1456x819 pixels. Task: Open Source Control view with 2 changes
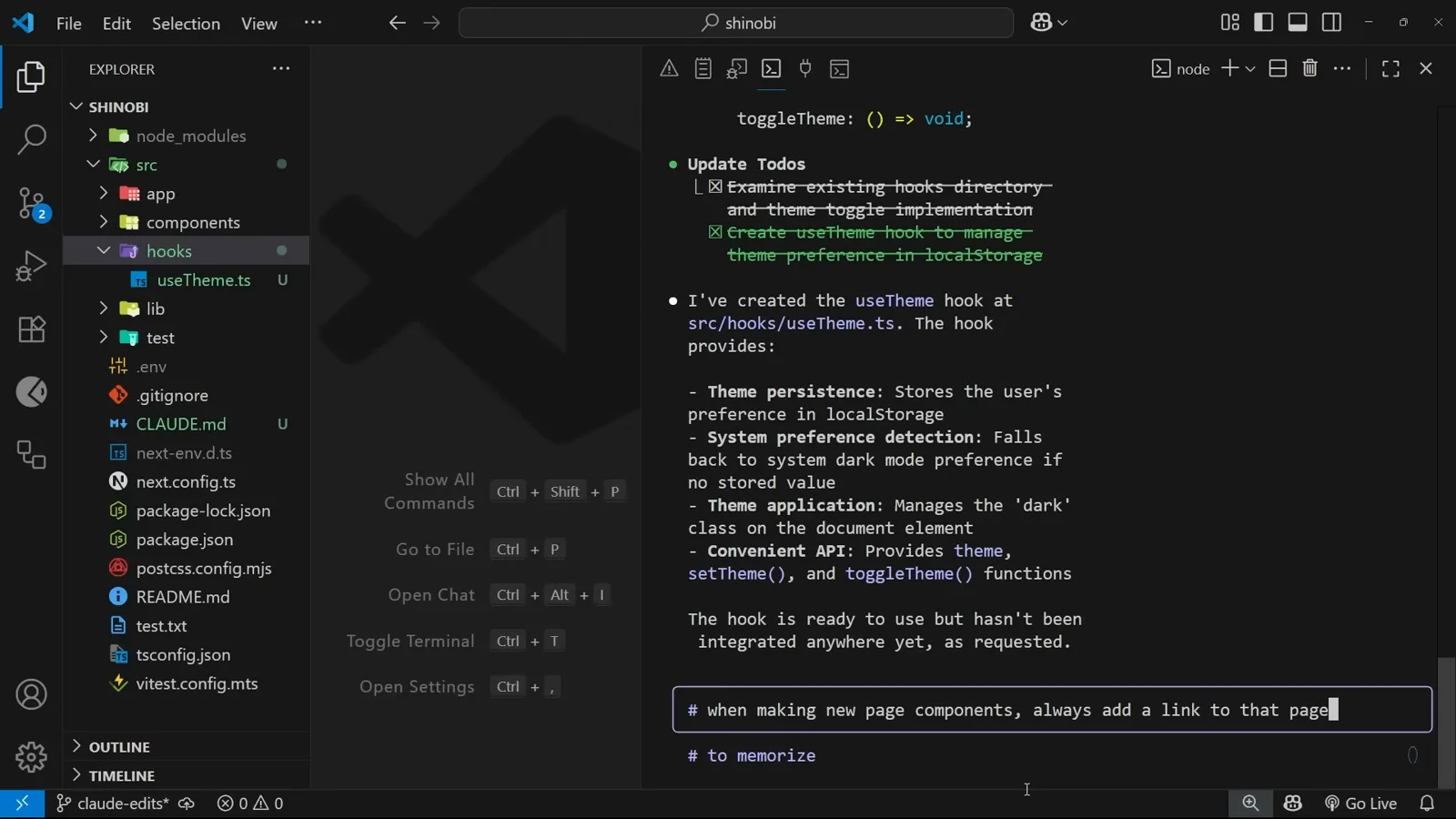[x=31, y=203]
